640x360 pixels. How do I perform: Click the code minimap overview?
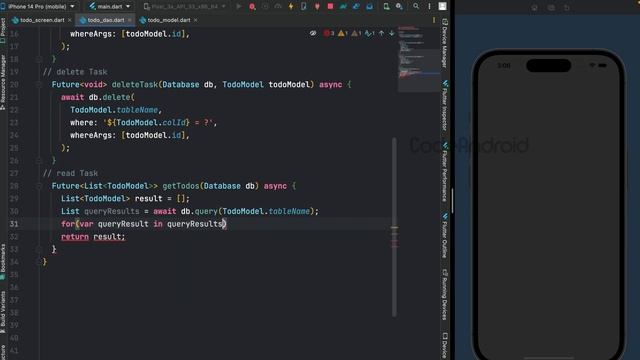coord(418,59)
